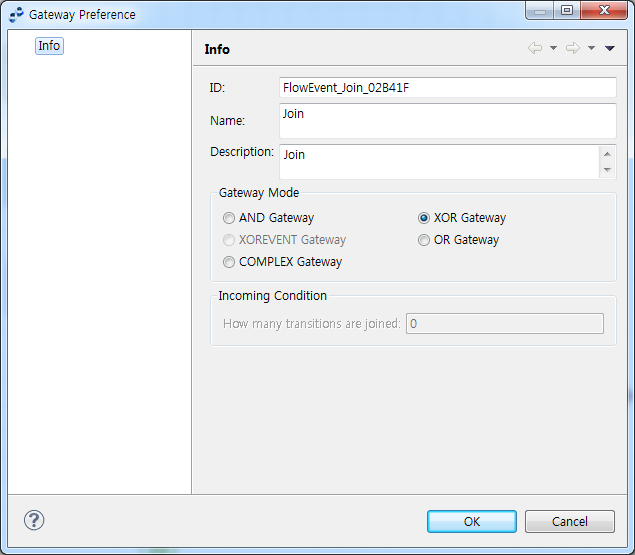This screenshot has height=555, width=635.
Task: Select the Info item in the left tree
Action: click(x=49, y=46)
